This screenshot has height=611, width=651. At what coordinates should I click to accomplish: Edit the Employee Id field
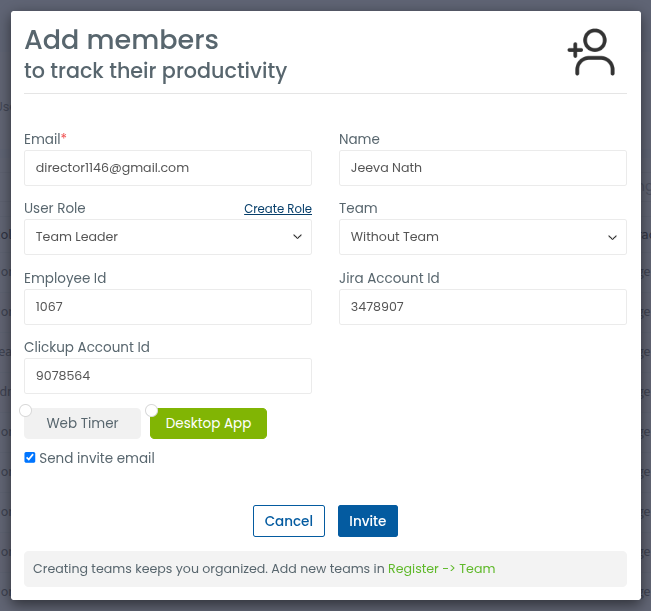point(168,307)
